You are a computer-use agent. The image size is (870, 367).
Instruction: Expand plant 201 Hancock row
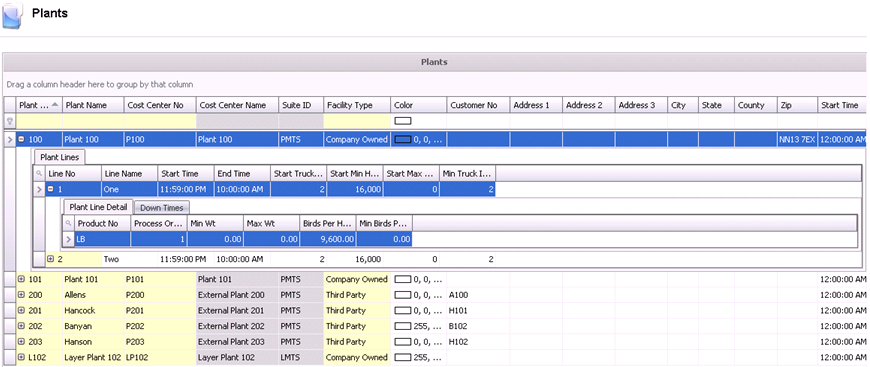click(22, 310)
